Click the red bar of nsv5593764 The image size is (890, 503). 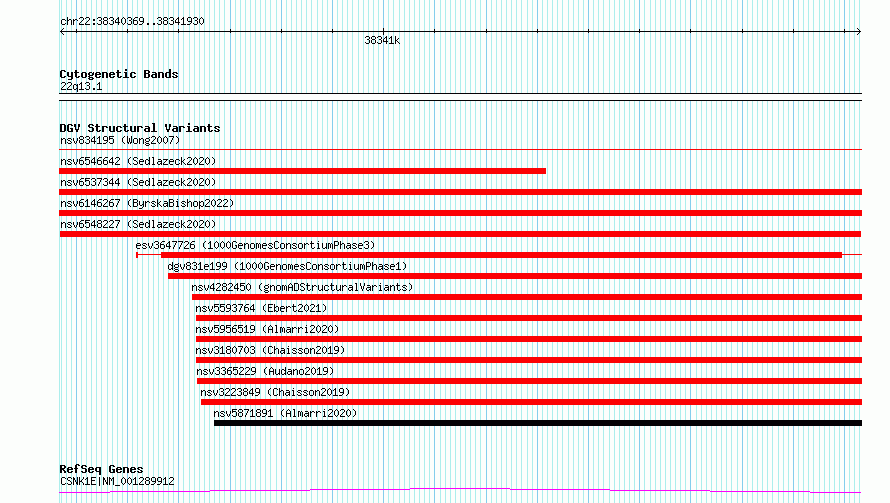[529, 318]
